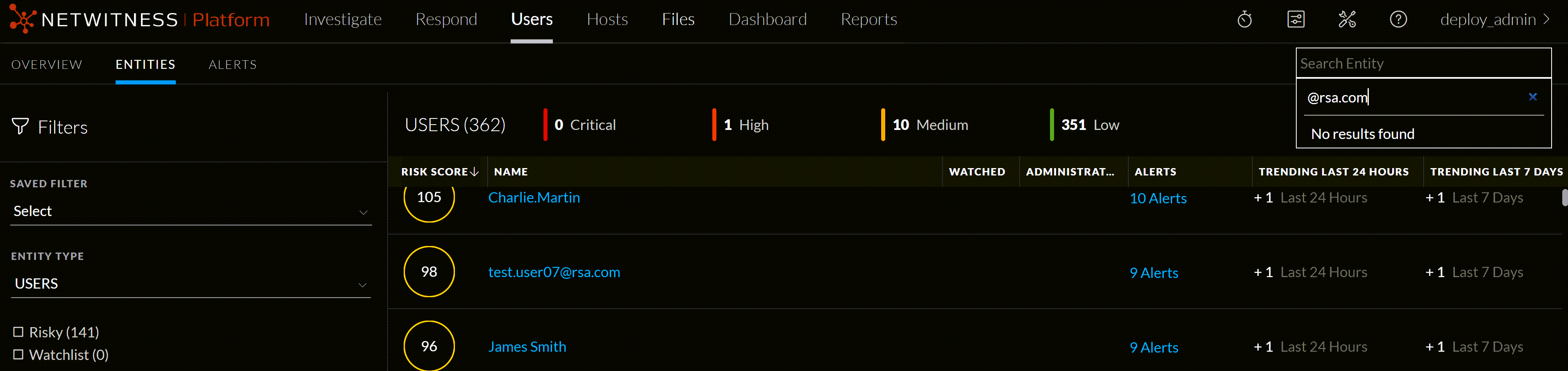Screen dimensions: 1568x371
Task: View the 10 Alerts for Charlie.Martin
Action: [1158, 198]
